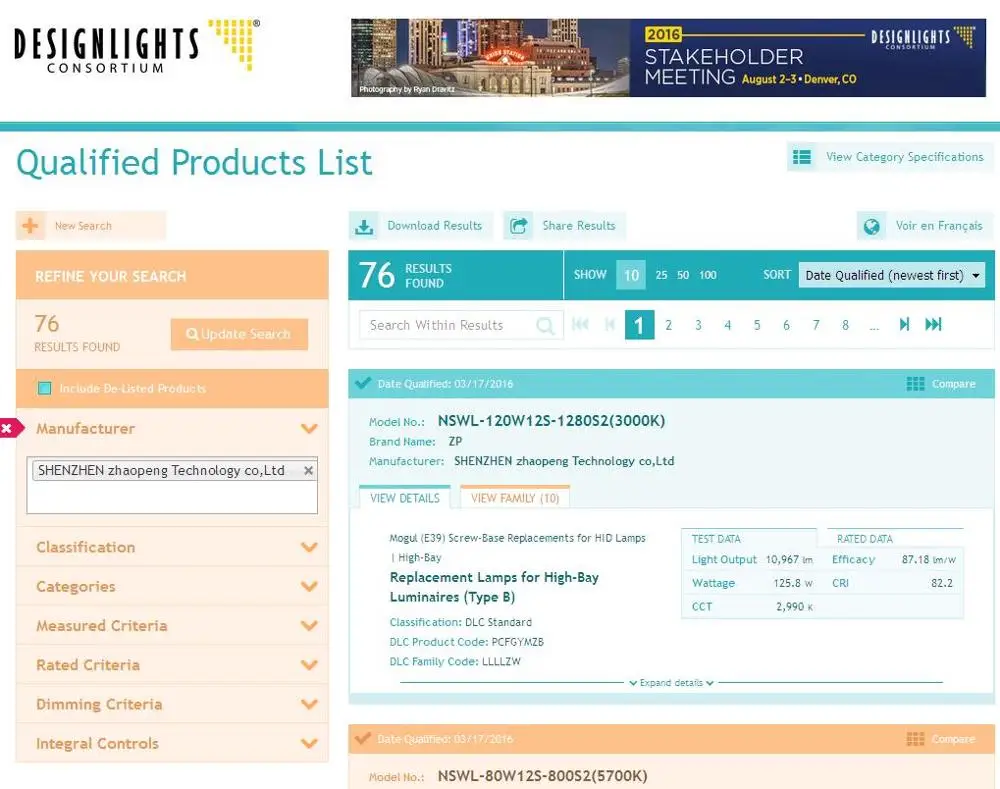Click the last page arrow icon
Image resolution: width=1000 pixels, height=789 pixels.
933,324
